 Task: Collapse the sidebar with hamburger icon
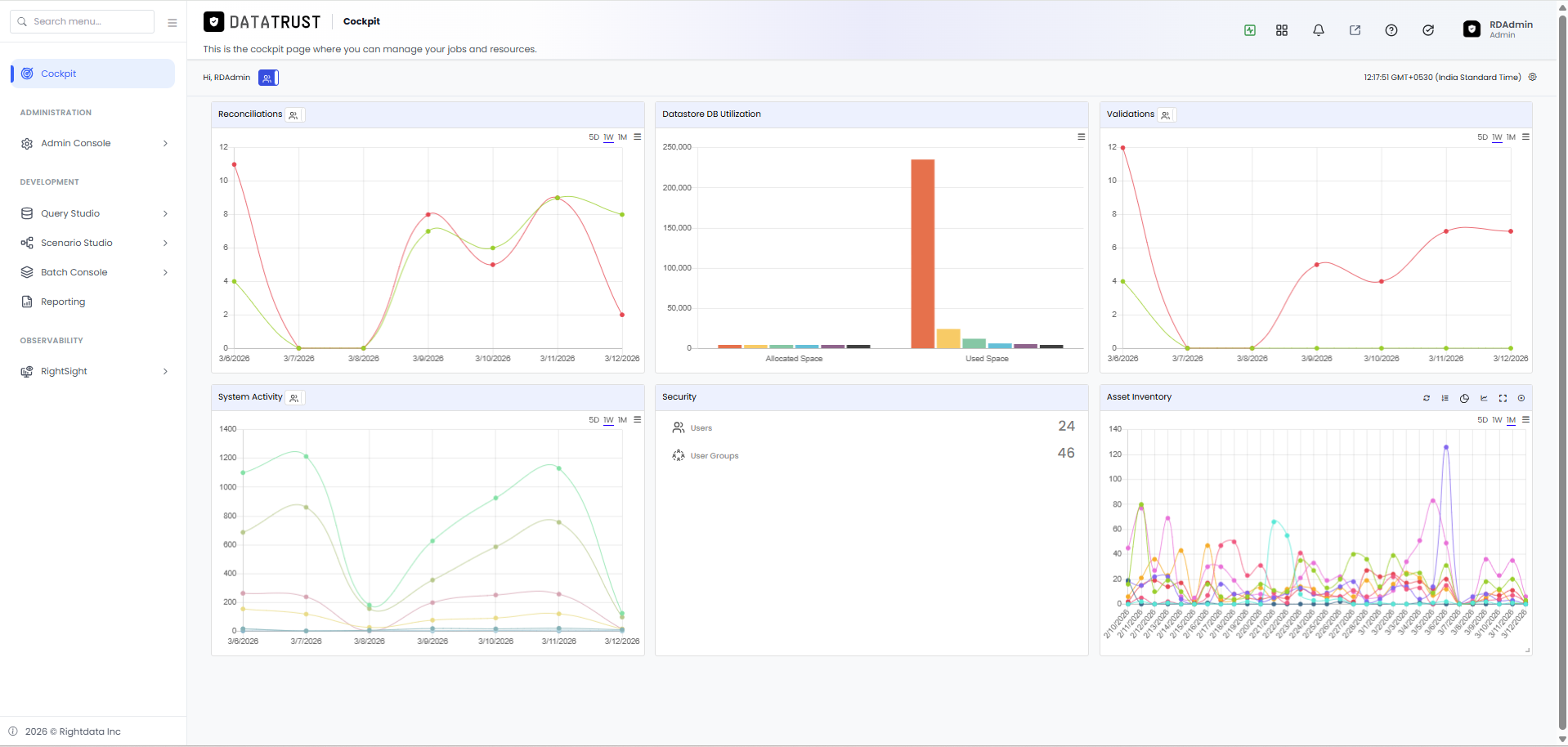tap(172, 23)
